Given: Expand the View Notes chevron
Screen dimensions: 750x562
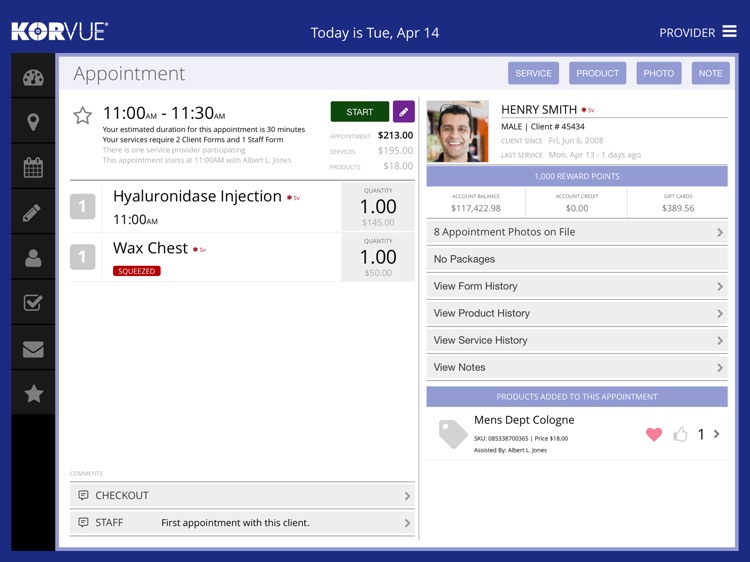Looking at the screenshot, I should [x=720, y=368].
